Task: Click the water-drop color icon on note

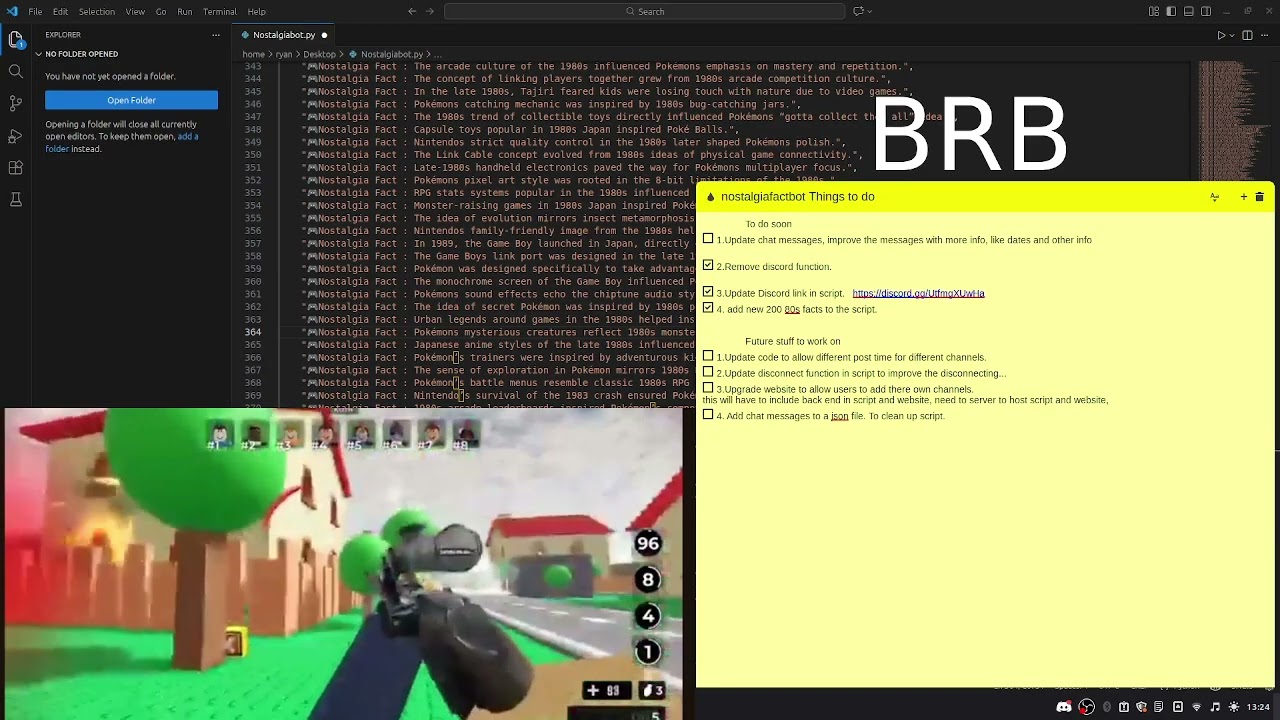Action: [711, 197]
